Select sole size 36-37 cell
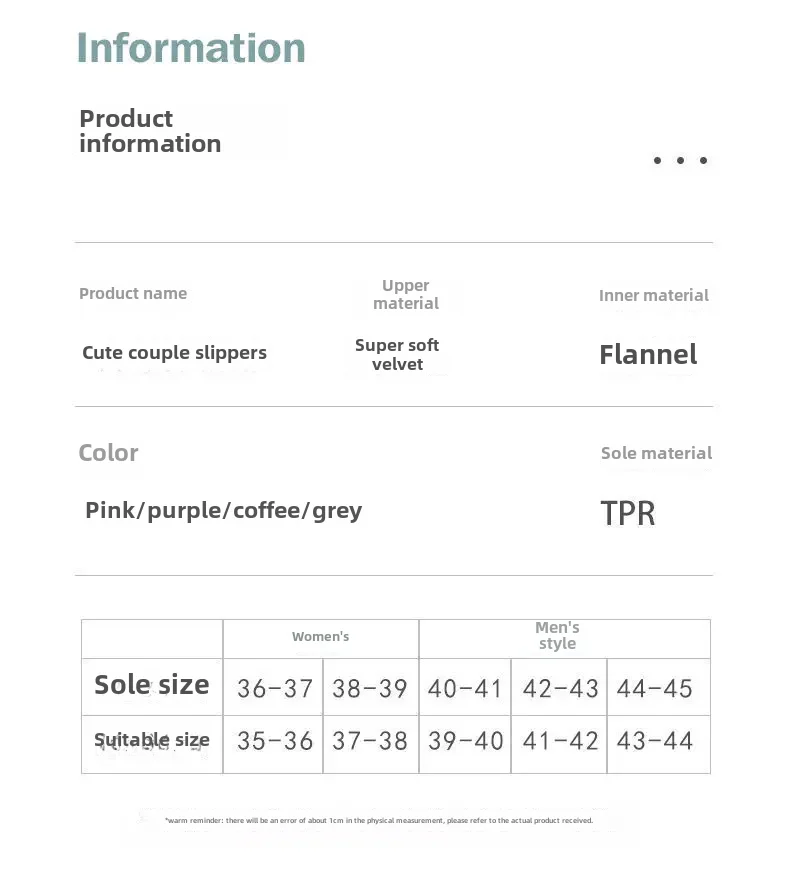This screenshot has width=790, height=888. click(x=273, y=687)
